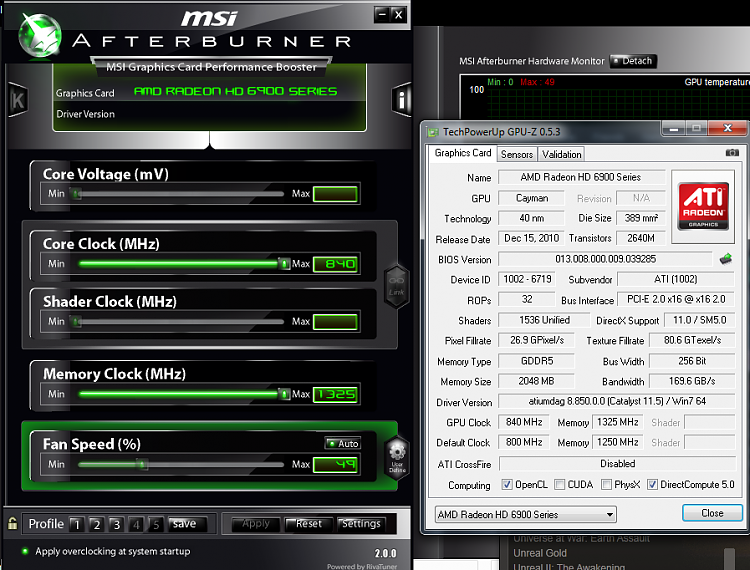750x570 pixels.
Task: Toggle the profile lock padlock icon
Action: [12, 523]
